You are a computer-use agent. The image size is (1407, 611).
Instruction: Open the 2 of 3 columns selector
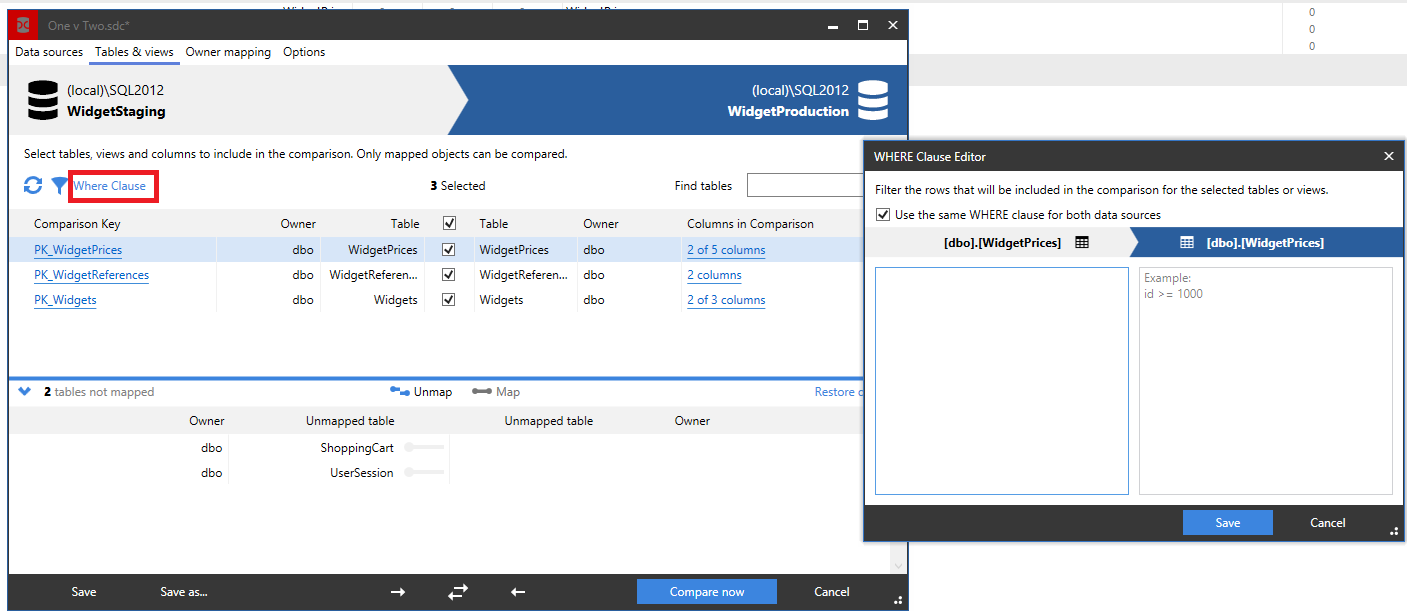click(725, 300)
